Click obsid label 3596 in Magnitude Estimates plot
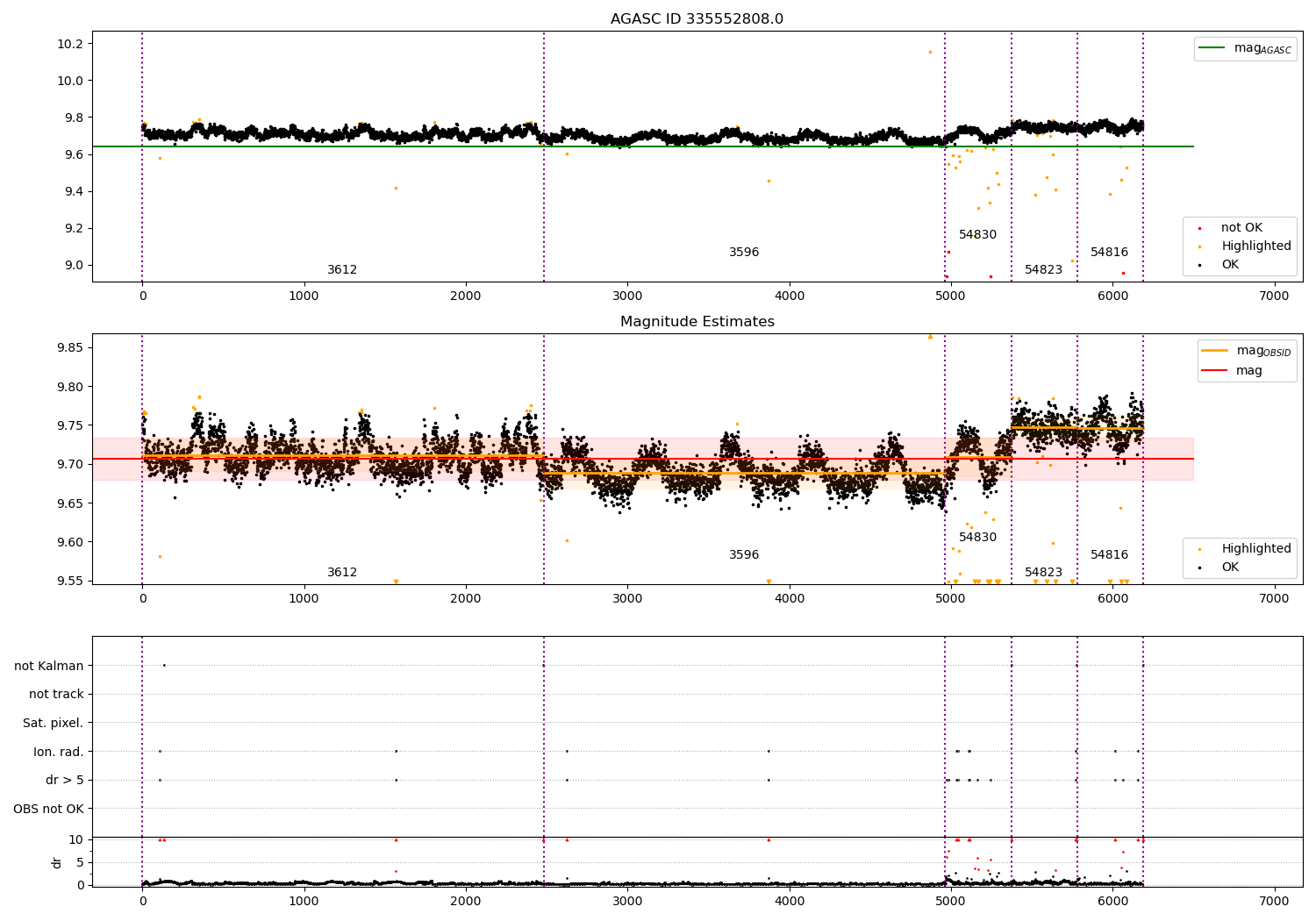The height and width of the screenshot is (921, 1316). tap(744, 555)
